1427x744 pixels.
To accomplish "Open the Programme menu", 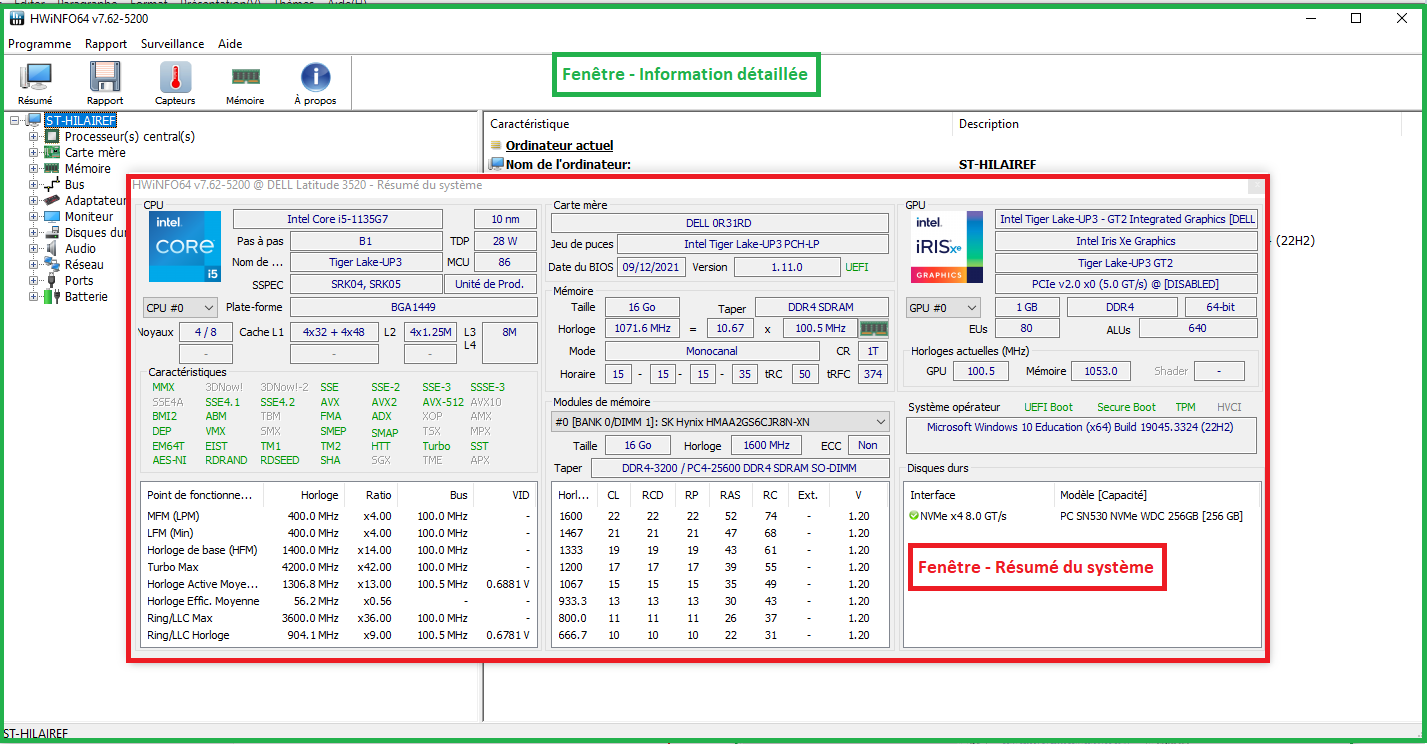I will [39, 44].
